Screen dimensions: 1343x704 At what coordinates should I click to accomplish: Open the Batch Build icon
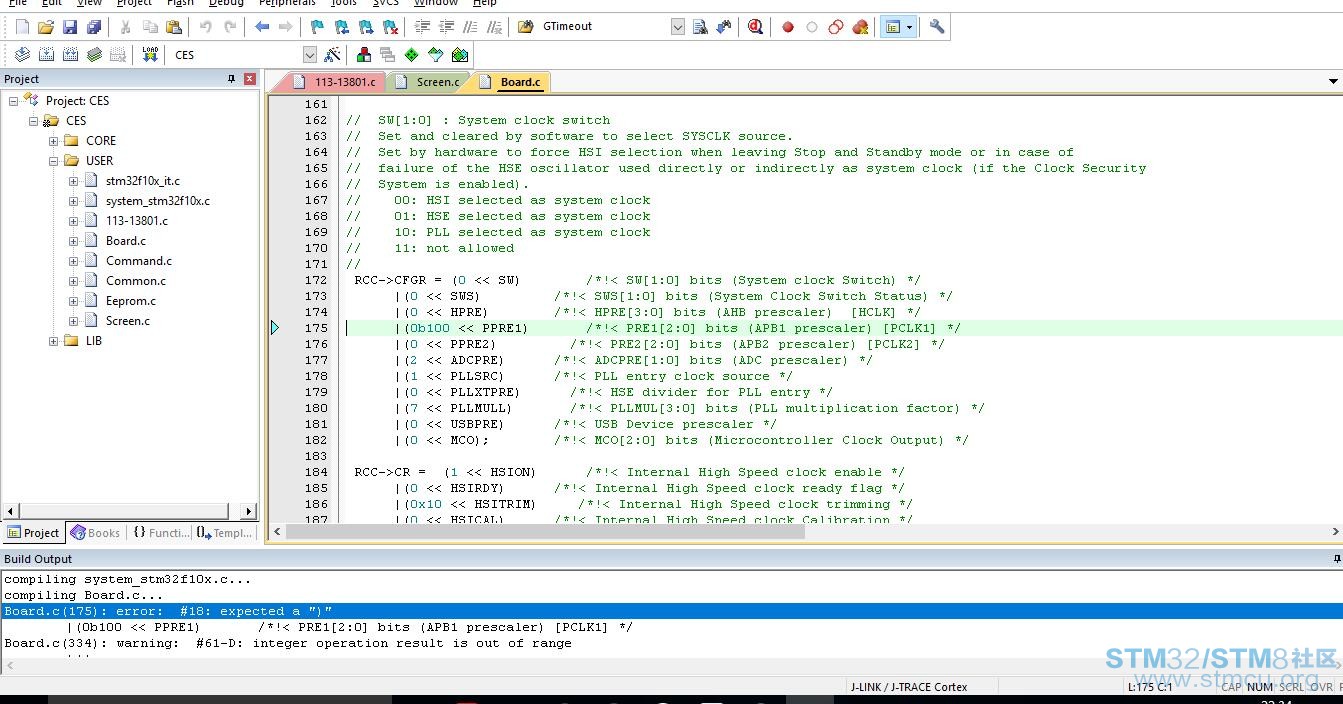tap(94, 55)
